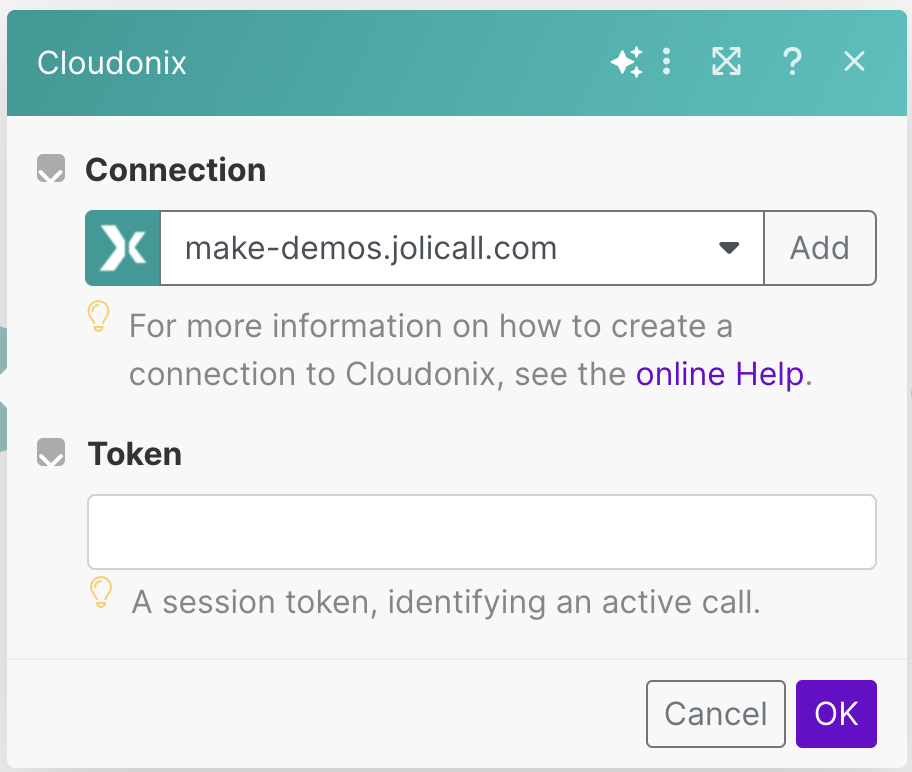Viewport: 912px width, 772px height.
Task: Click the lightbulb hint under Connection
Action: click(x=98, y=318)
